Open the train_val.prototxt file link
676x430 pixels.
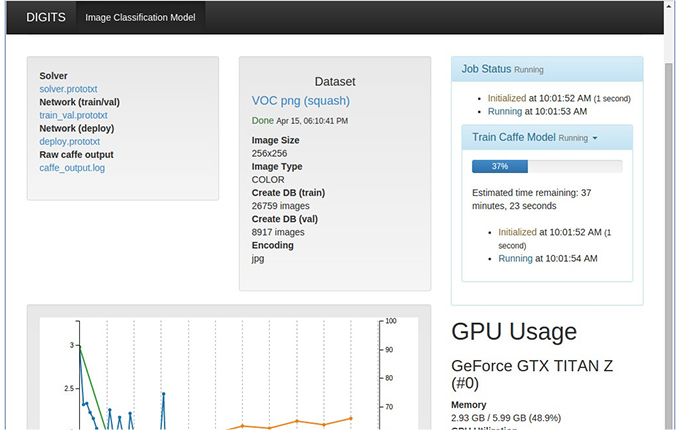(73, 115)
